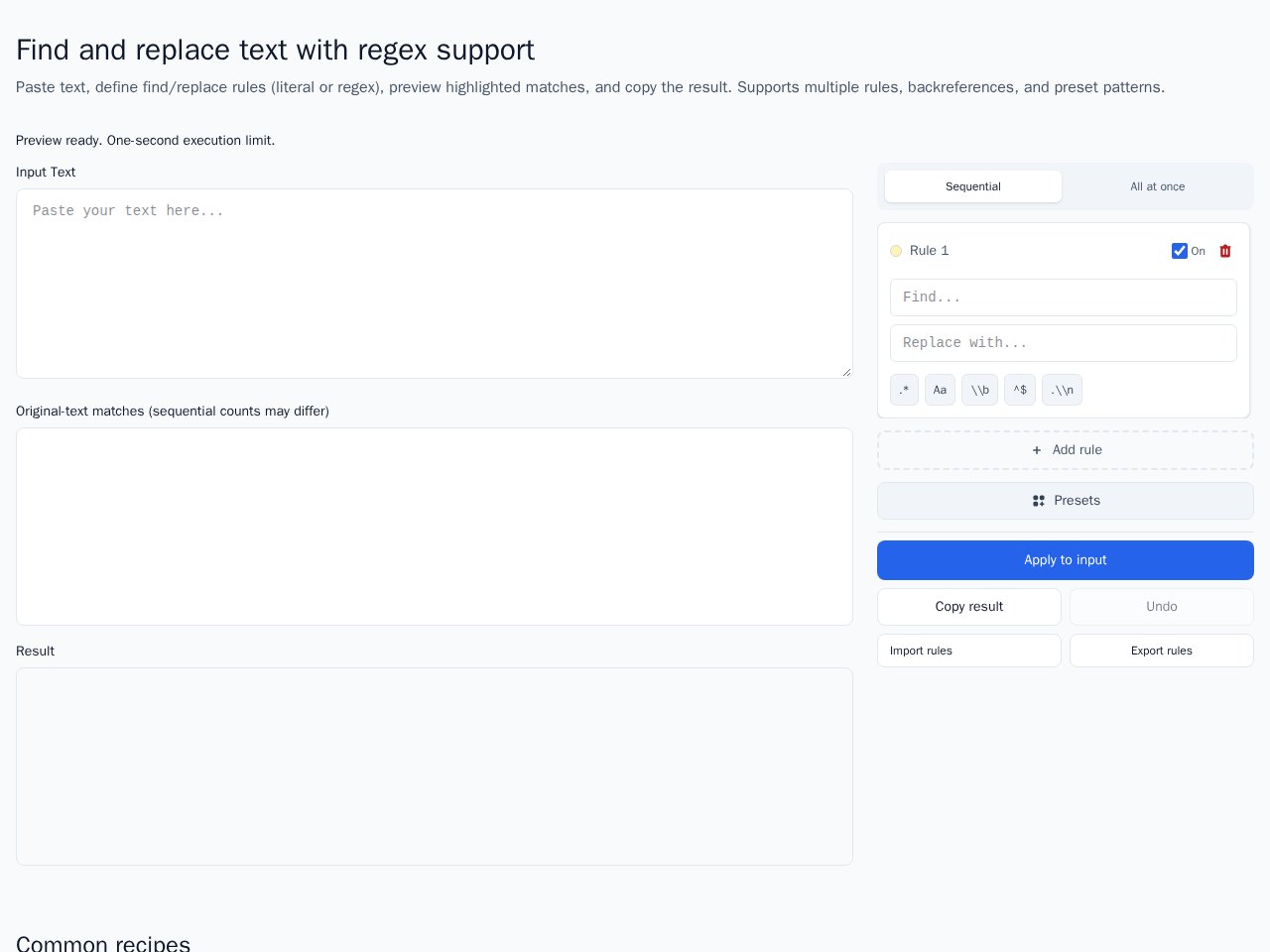
Task: Toggle the multiline ^$ option
Action: (x=1020, y=390)
